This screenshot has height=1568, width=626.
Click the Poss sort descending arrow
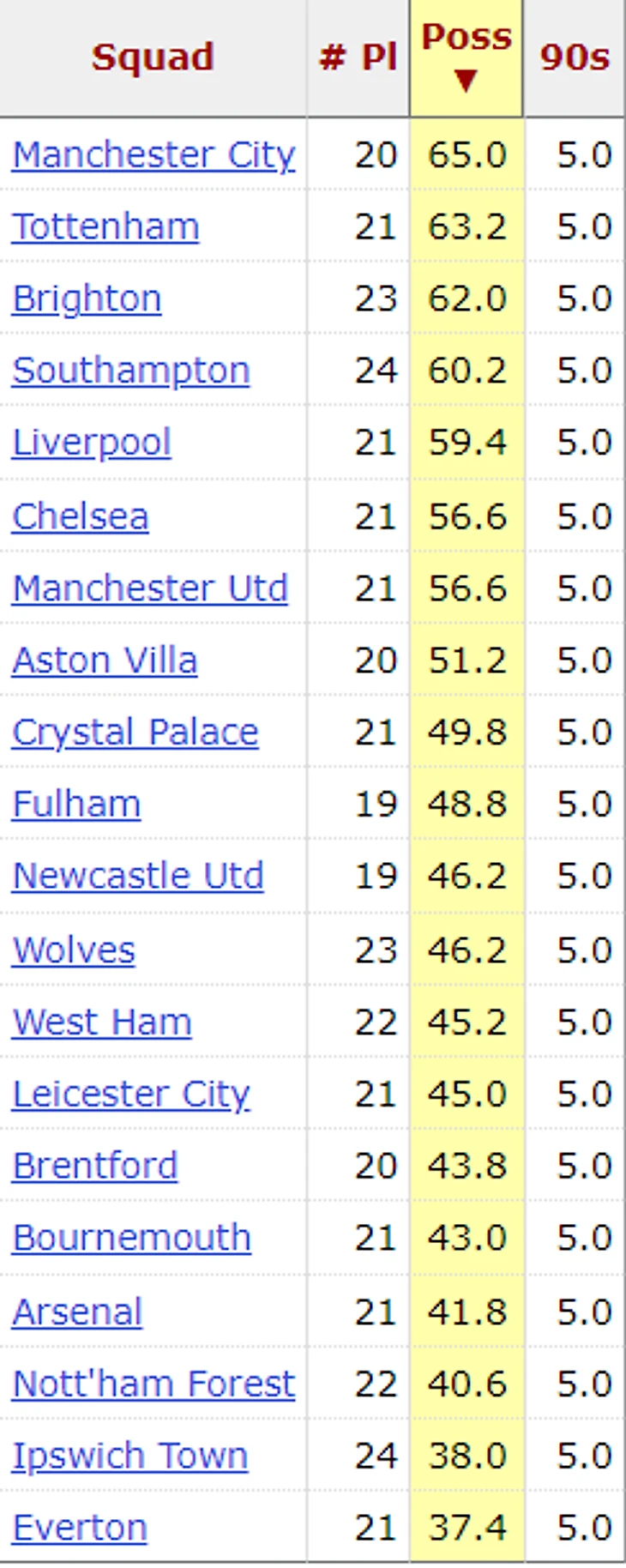[x=466, y=81]
